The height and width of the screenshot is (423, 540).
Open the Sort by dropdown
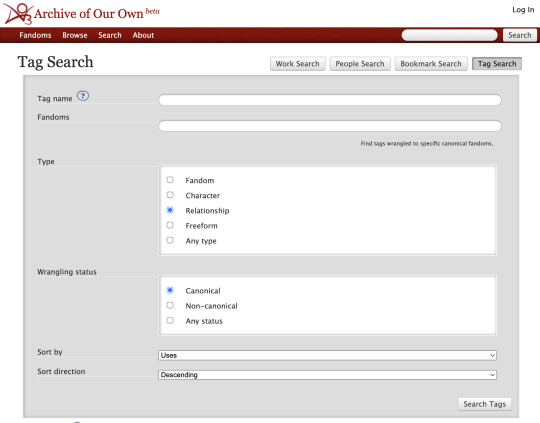(x=327, y=355)
